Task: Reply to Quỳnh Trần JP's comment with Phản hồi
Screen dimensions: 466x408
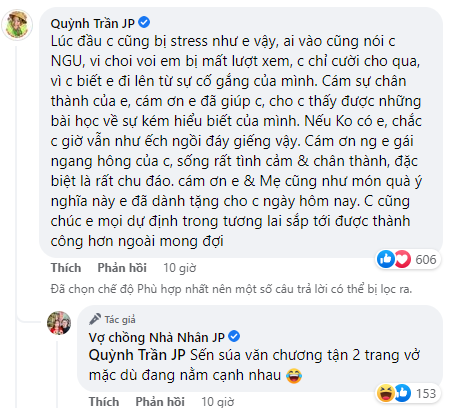Action: pos(122,268)
